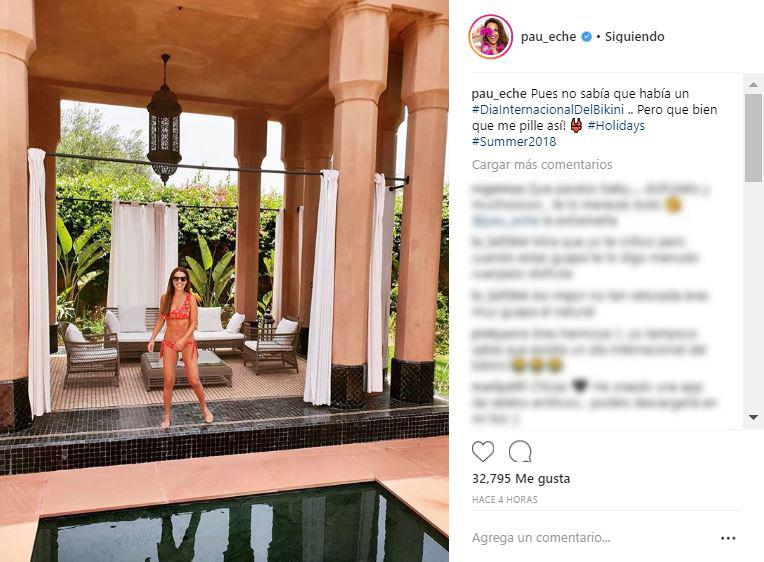
Task: Click the comments scrollbar thumb
Action: [753, 138]
